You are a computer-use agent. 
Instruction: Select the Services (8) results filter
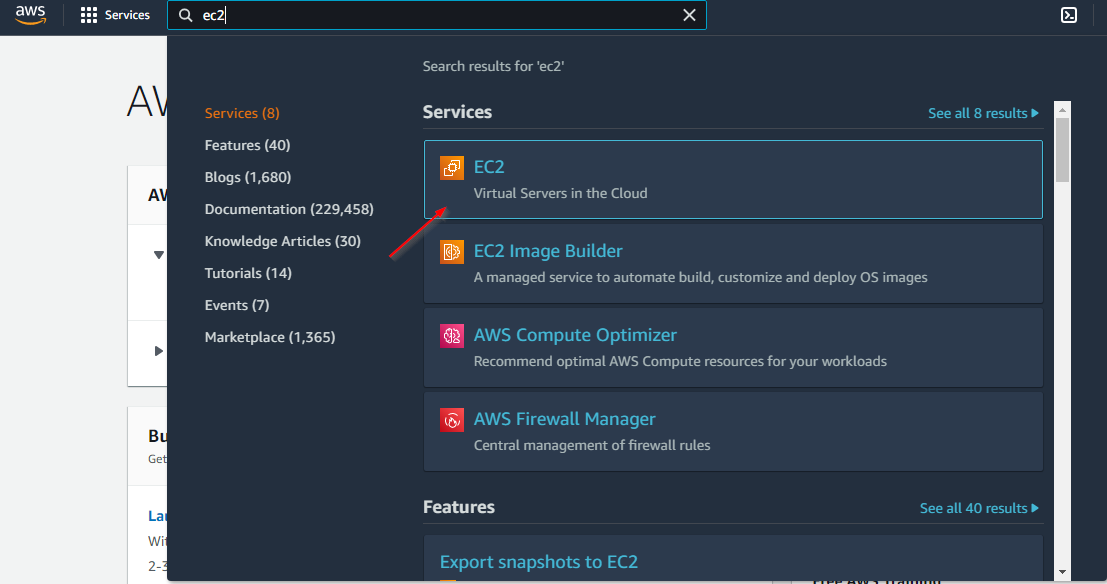pyautogui.click(x=241, y=112)
